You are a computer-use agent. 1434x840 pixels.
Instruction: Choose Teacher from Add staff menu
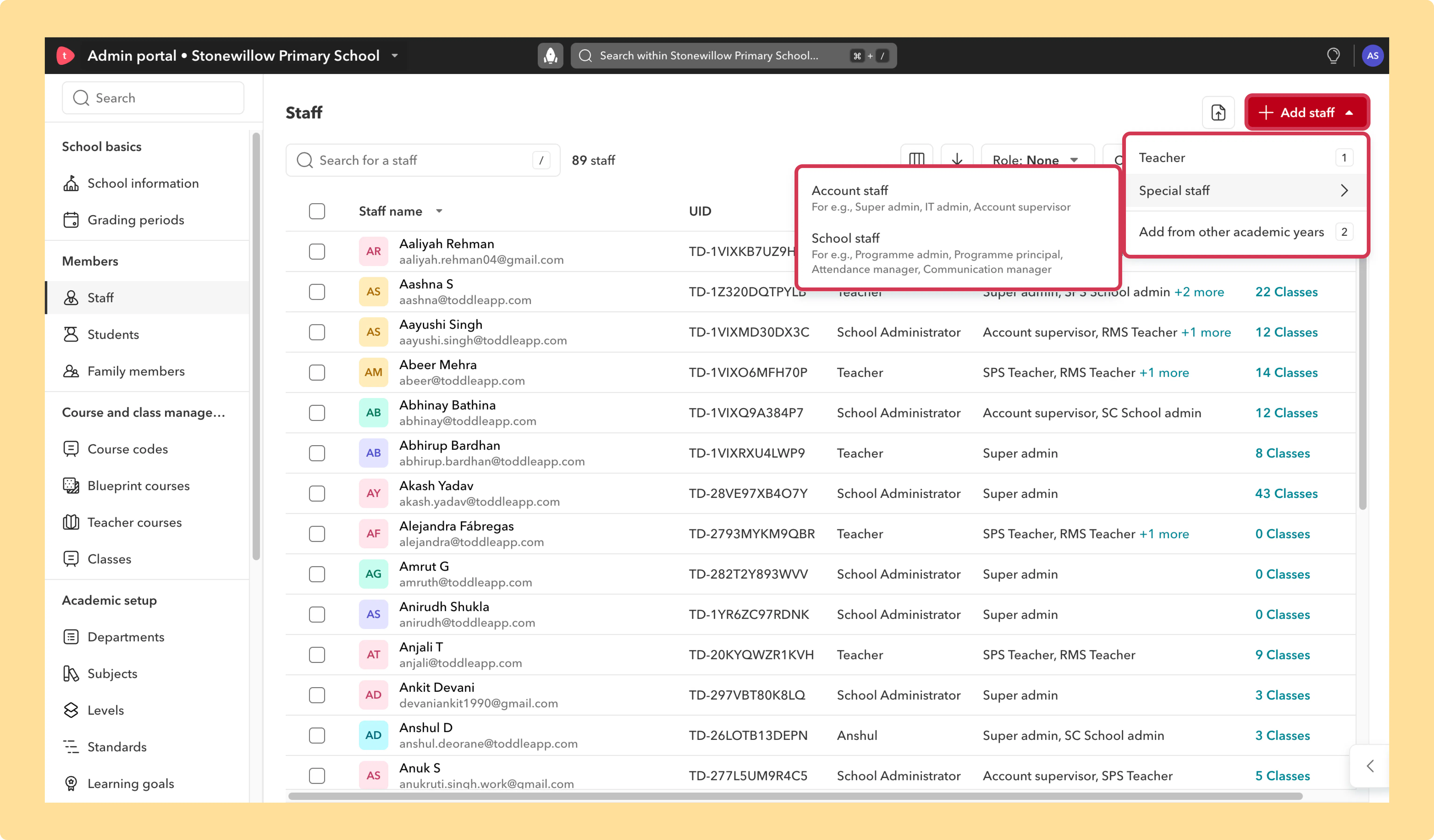click(x=1246, y=157)
